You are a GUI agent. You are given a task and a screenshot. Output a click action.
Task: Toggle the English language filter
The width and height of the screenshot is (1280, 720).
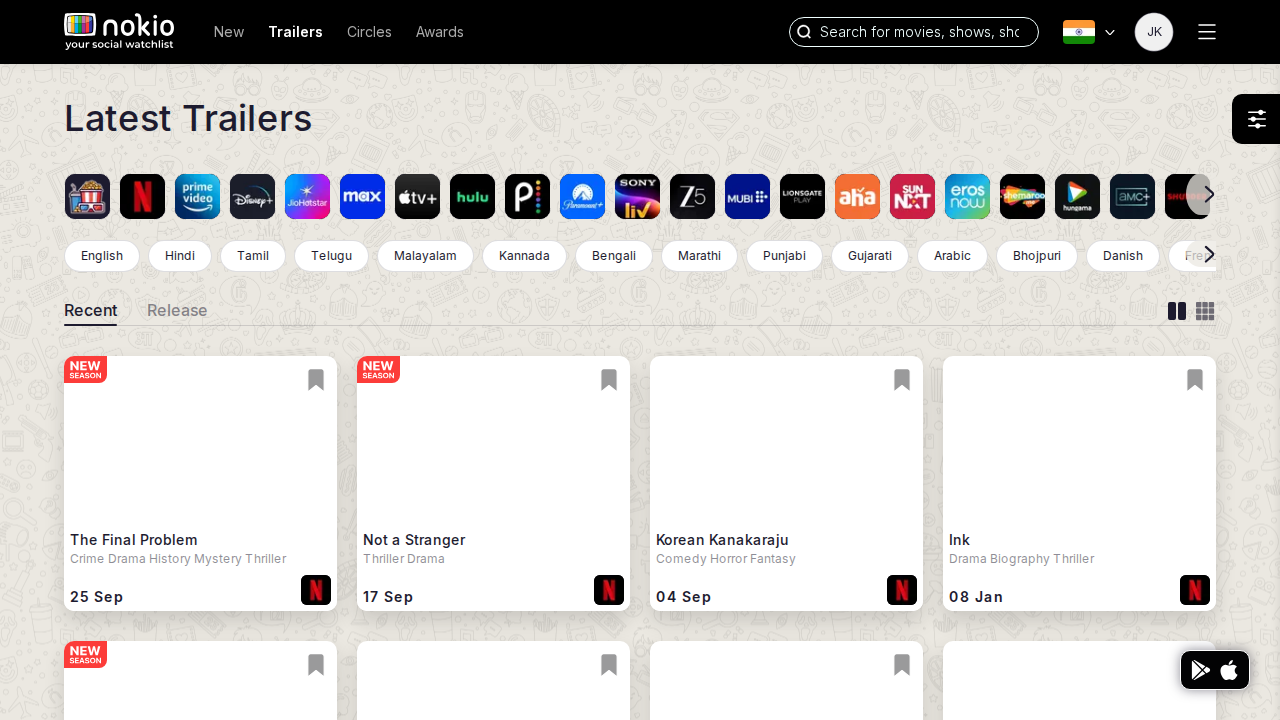[x=102, y=256]
